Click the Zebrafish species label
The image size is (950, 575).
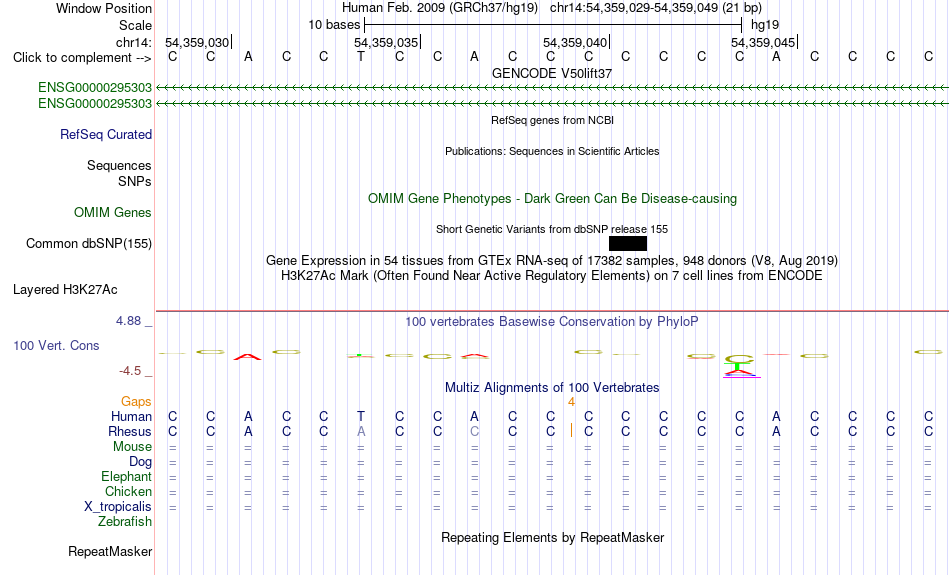(125, 522)
